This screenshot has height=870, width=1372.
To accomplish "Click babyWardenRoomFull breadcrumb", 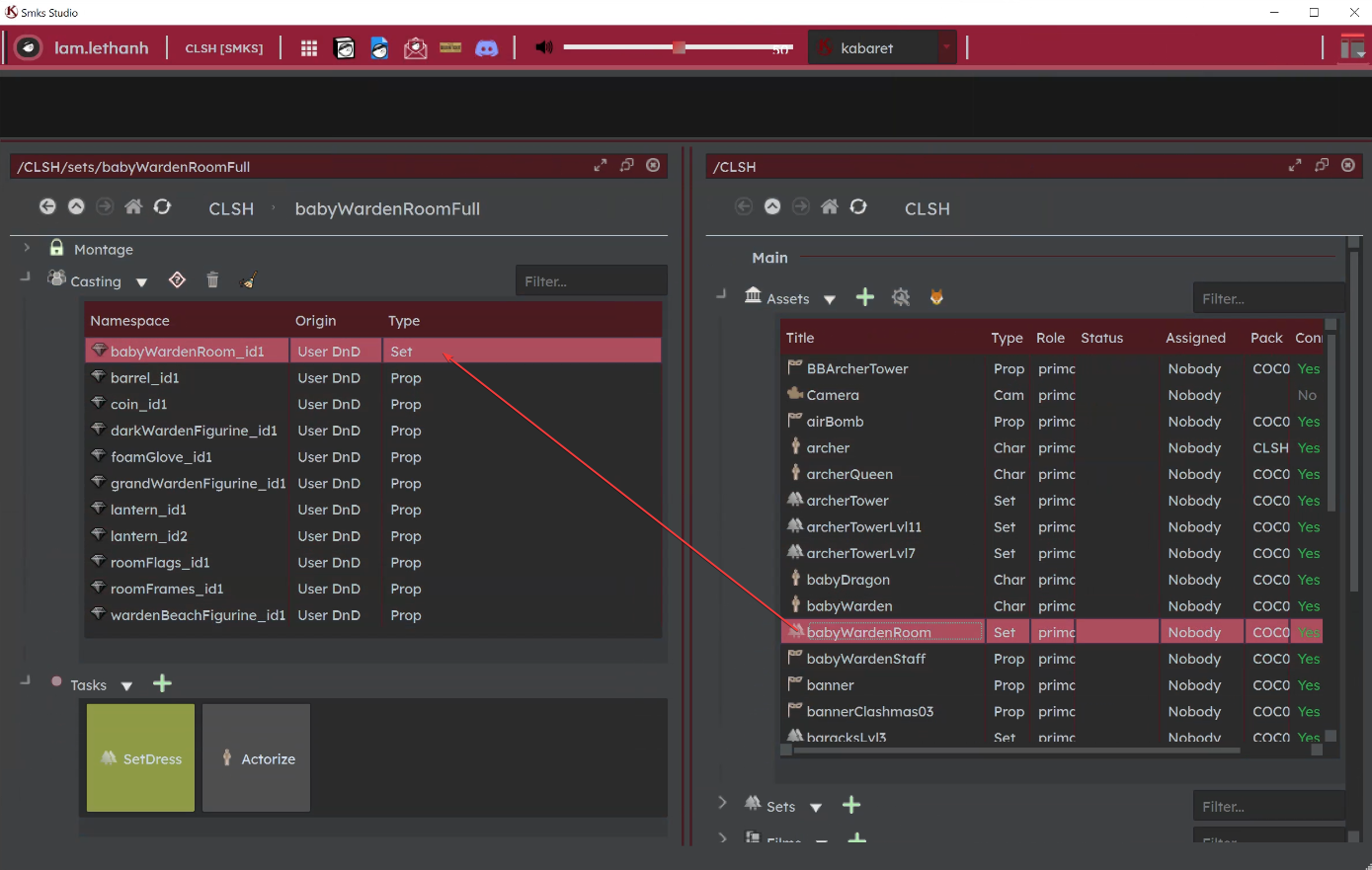I will [387, 208].
